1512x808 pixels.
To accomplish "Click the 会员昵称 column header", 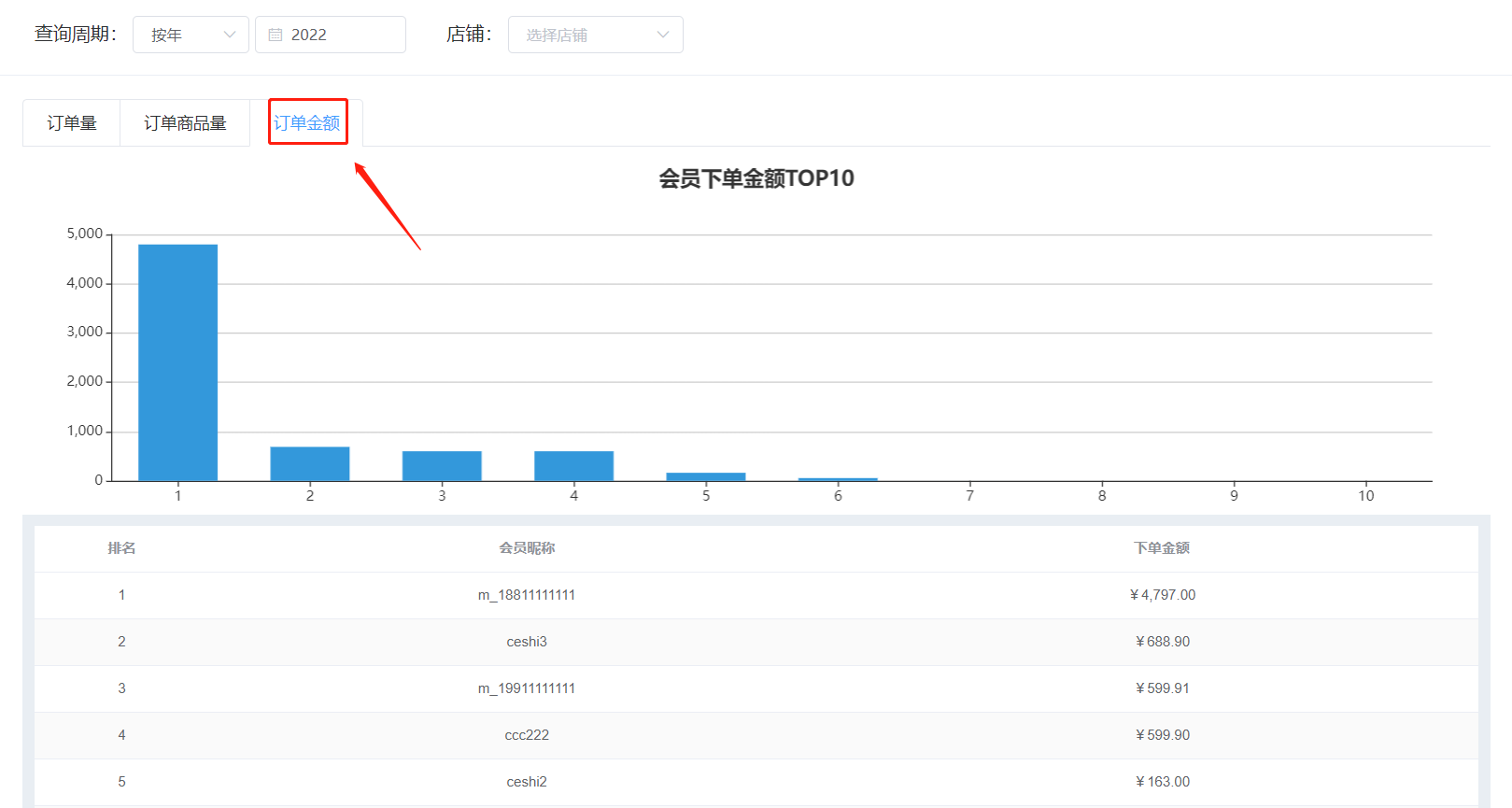I will [527, 548].
